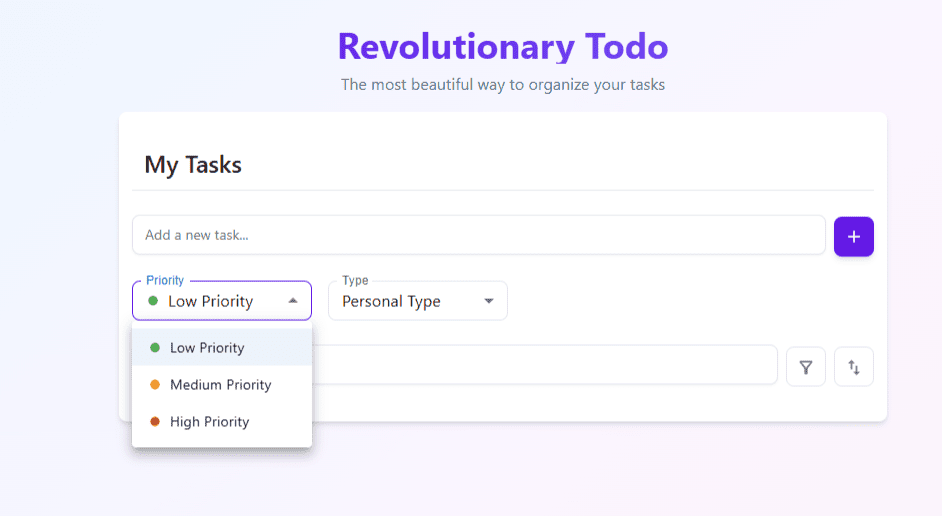The width and height of the screenshot is (942, 516).
Task: Click the sort arrows icon
Action: tap(854, 366)
